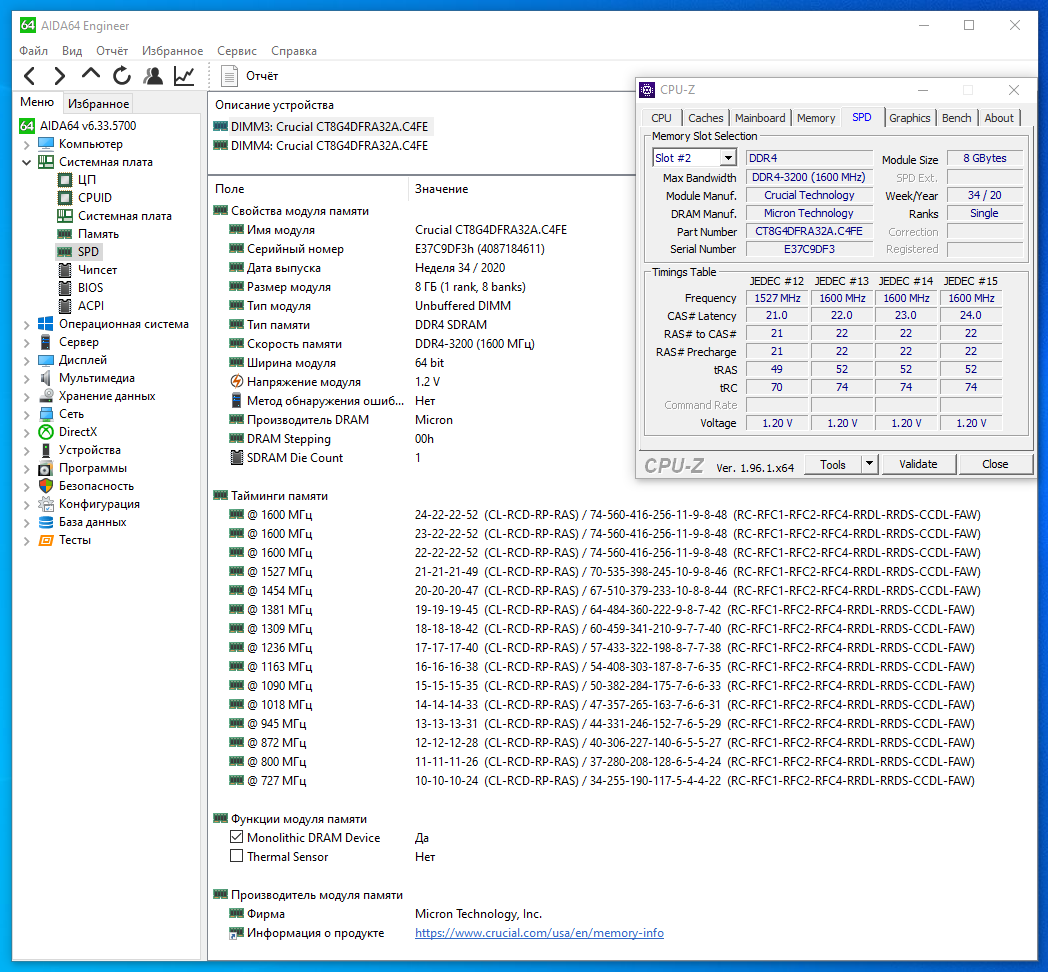The height and width of the screenshot is (972, 1048).
Task: Click the Back navigation arrow in toolbar
Action: tap(29, 75)
